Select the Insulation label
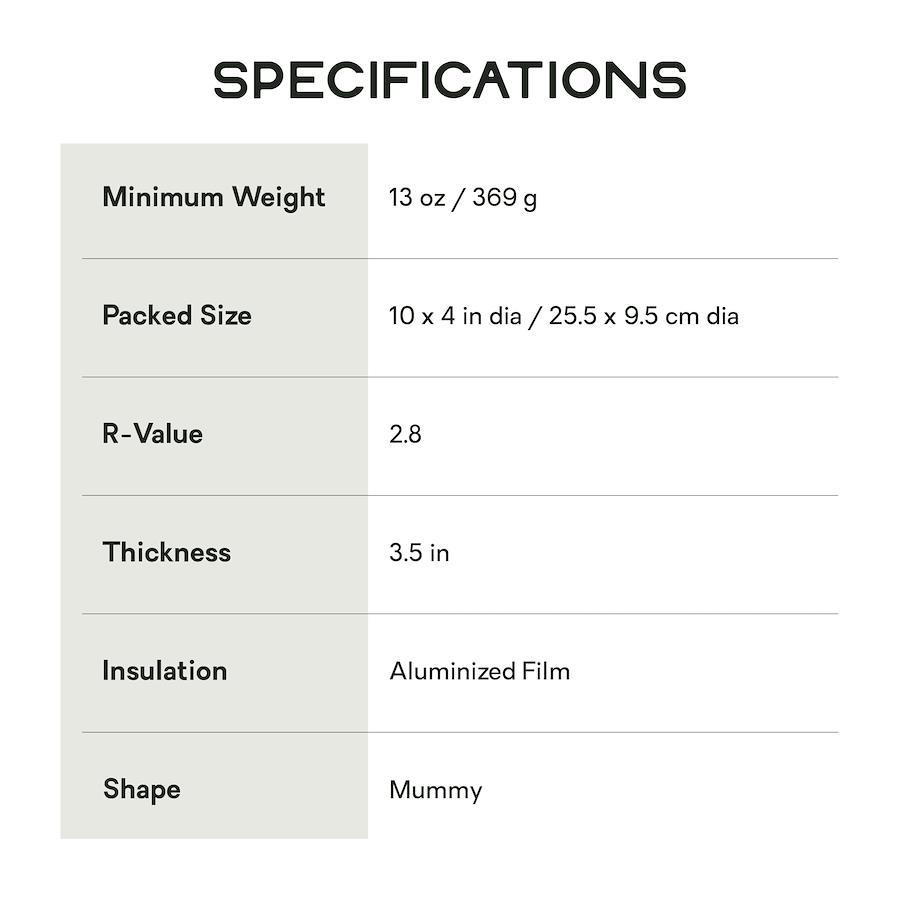 165,671
